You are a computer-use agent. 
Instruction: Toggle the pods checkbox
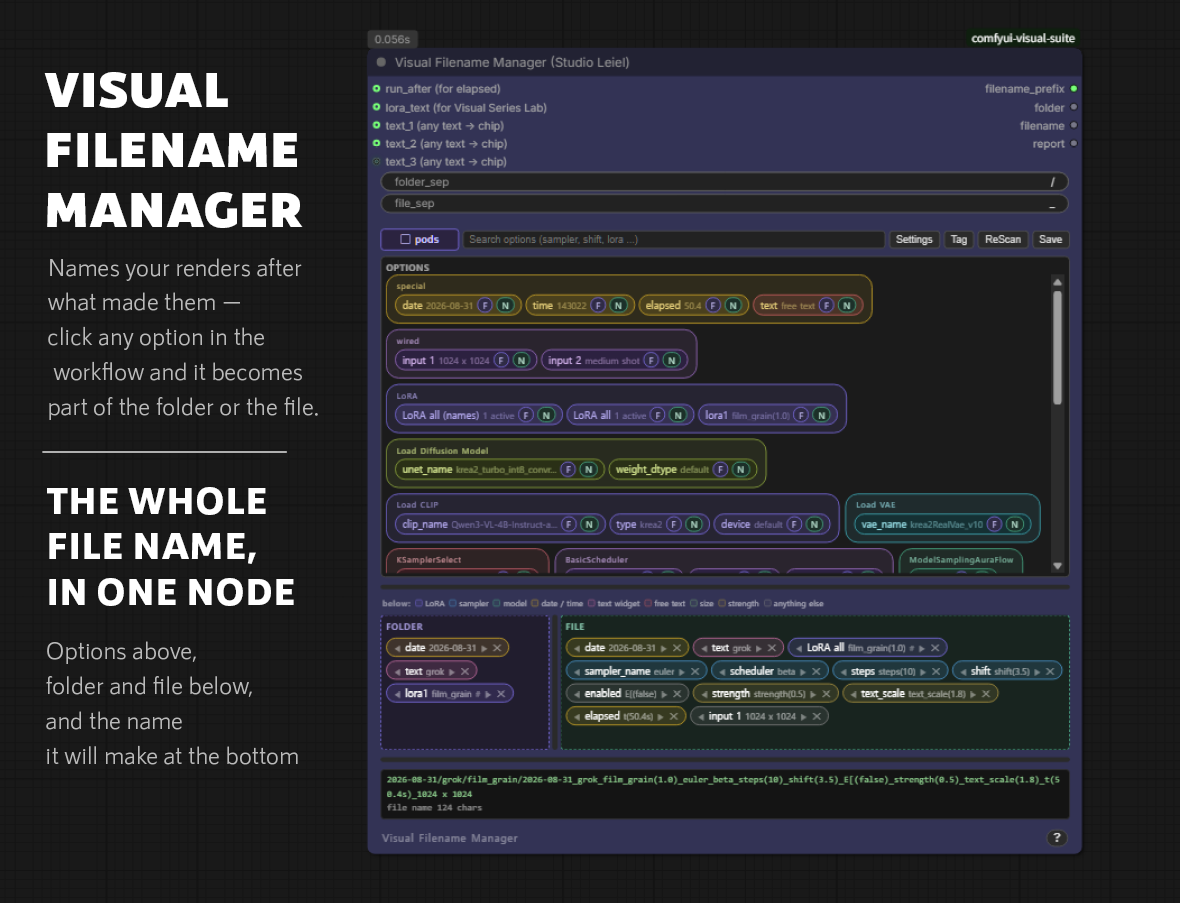tap(405, 239)
